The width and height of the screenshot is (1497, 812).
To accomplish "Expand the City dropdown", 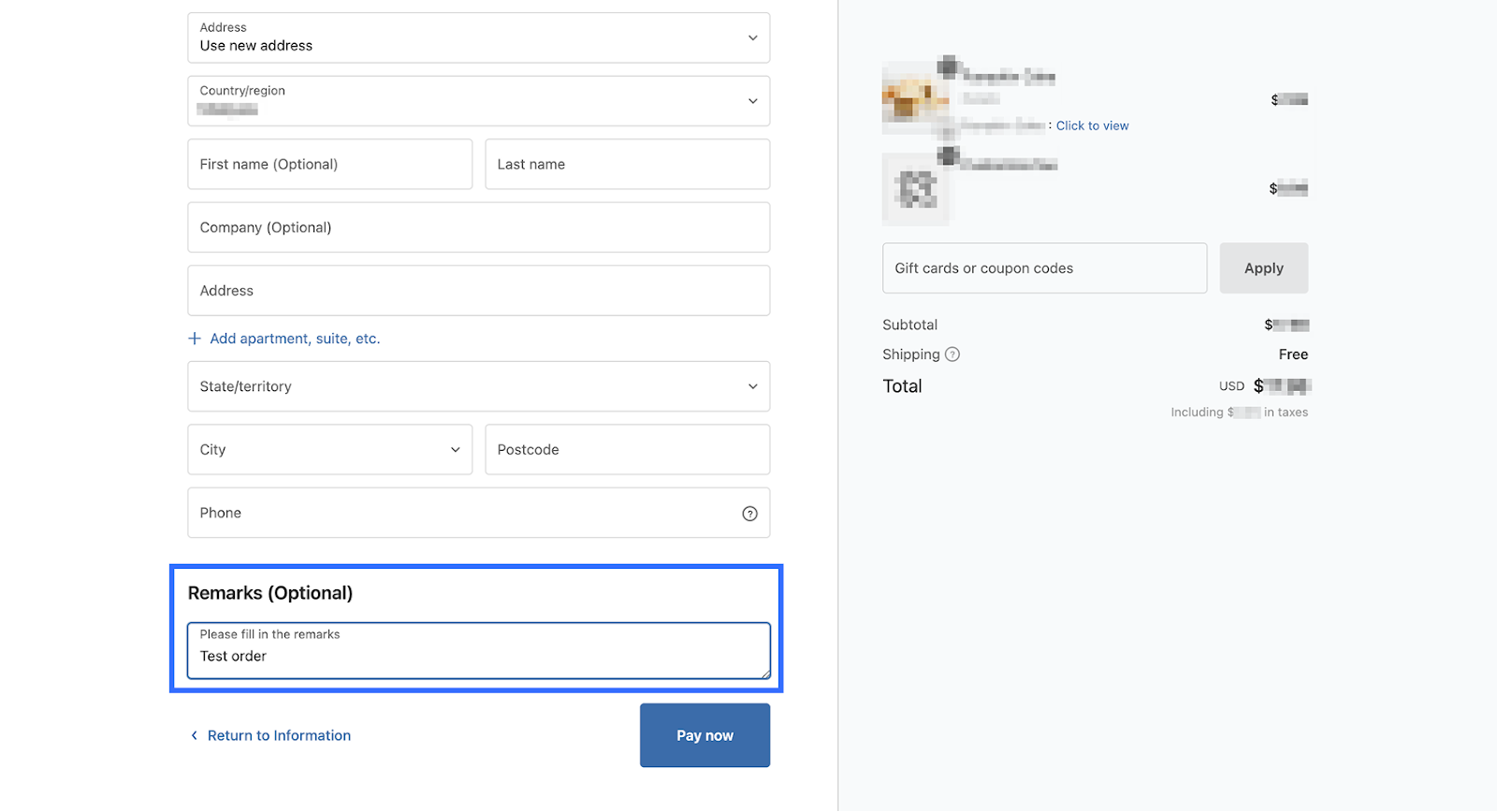I will [329, 450].
